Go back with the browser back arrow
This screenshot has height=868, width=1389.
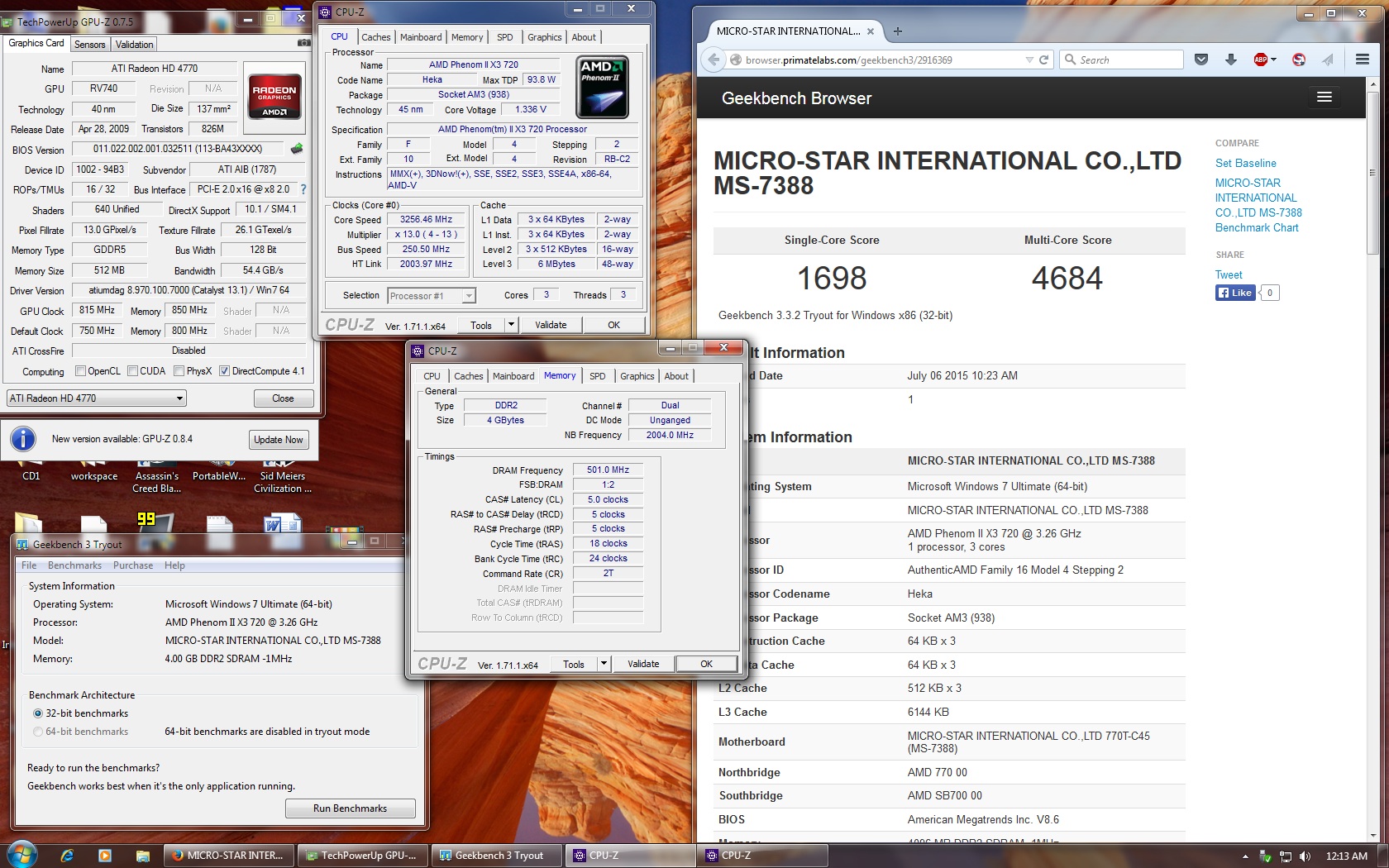point(713,60)
